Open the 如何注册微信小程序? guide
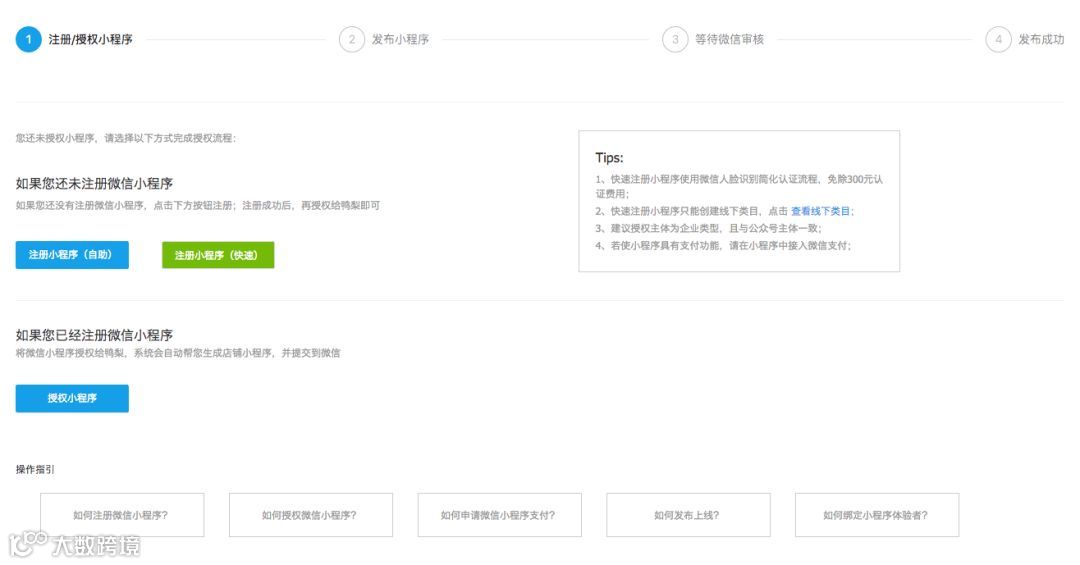The image size is (1080, 565). click(x=122, y=515)
